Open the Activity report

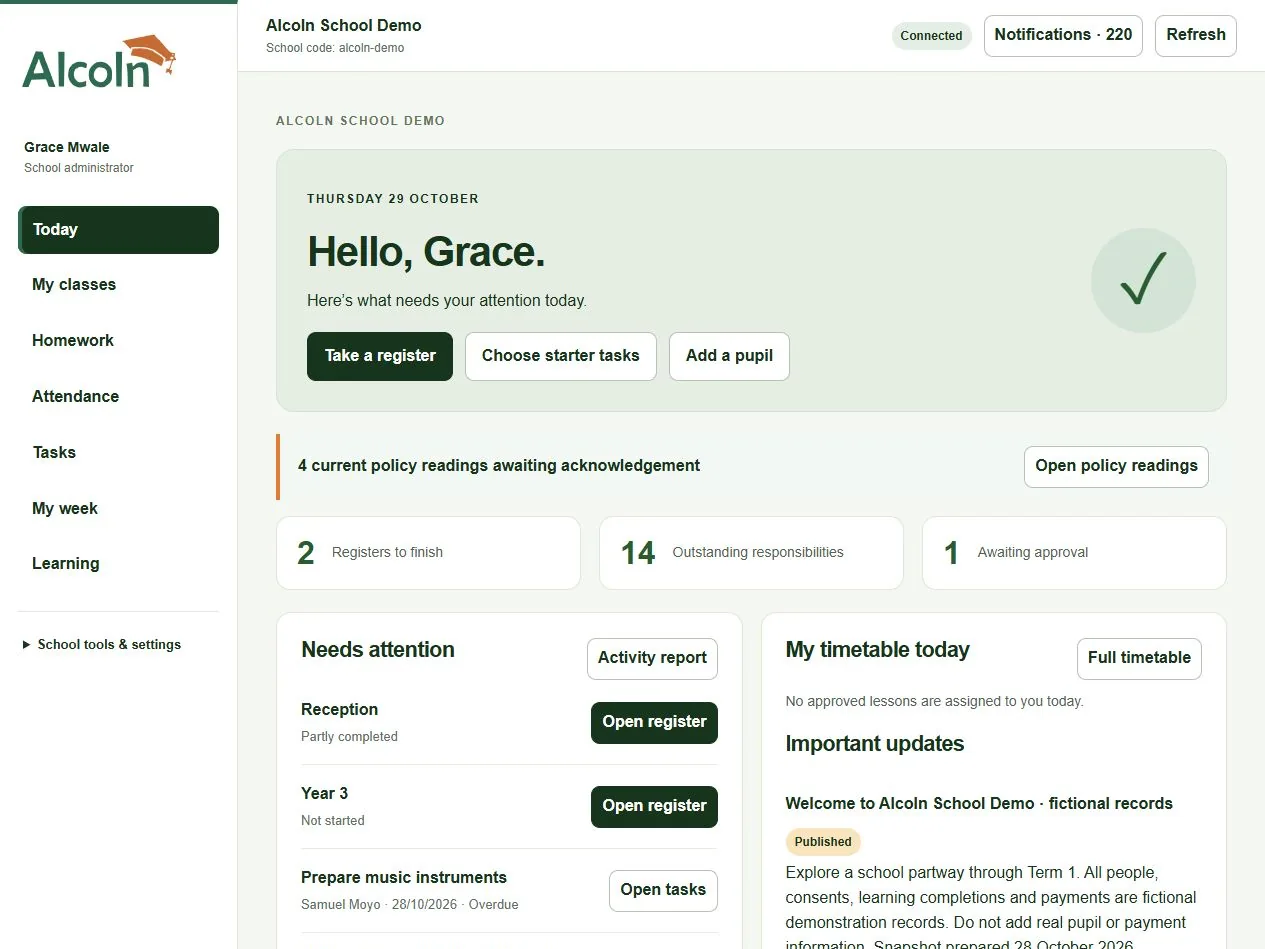pyautogui.click(x=652, y=659)
